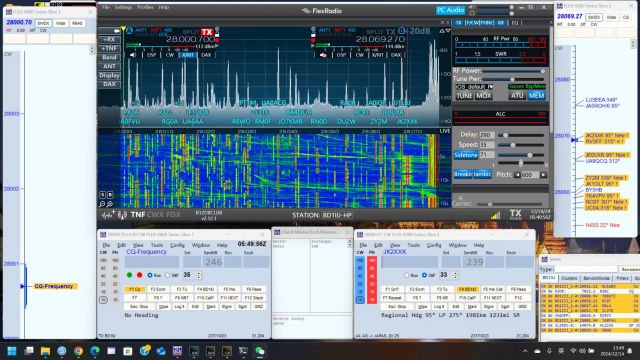Image resolution: width=640 pixels, height=360 pixels.
Task: Open DAX menu on panadapter side
Action: pyautogui.click(x=109, y=84)
